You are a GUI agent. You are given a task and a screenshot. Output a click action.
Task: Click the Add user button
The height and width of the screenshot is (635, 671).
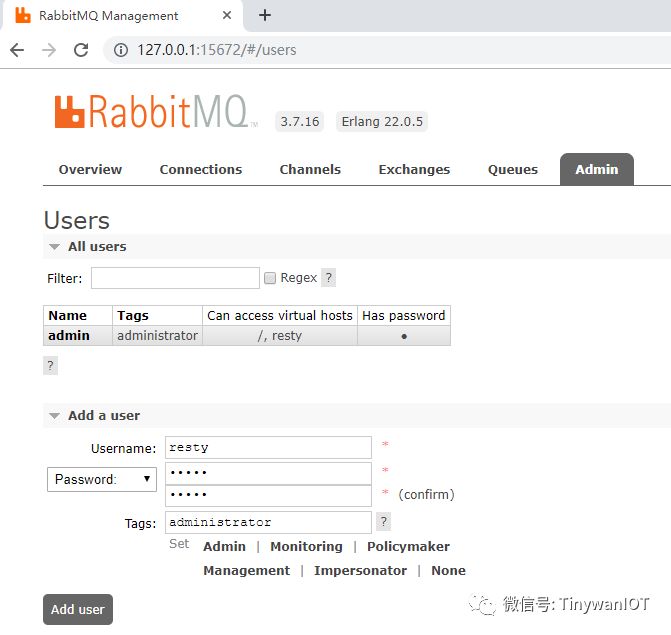click(x=78, y=609)
